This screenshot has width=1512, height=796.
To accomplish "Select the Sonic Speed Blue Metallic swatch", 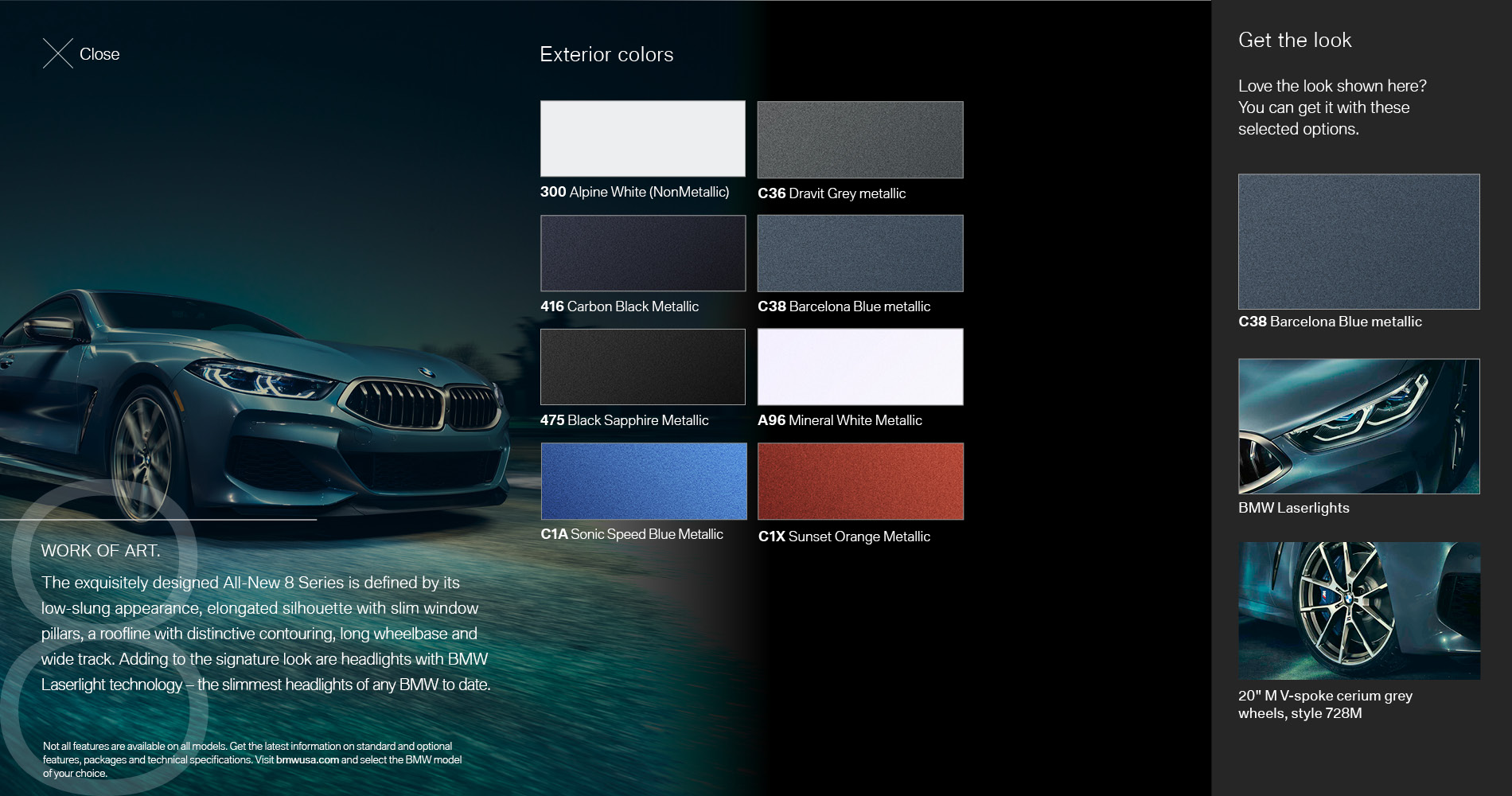I will pyautogui.click(x=644, y=481).
